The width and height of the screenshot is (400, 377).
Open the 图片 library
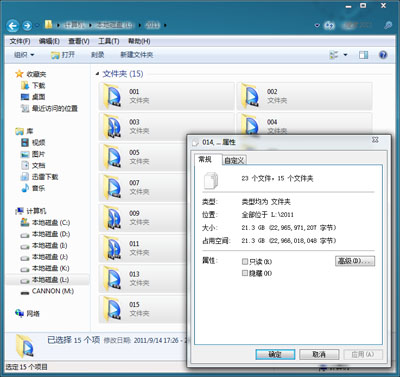pos(33,154)
